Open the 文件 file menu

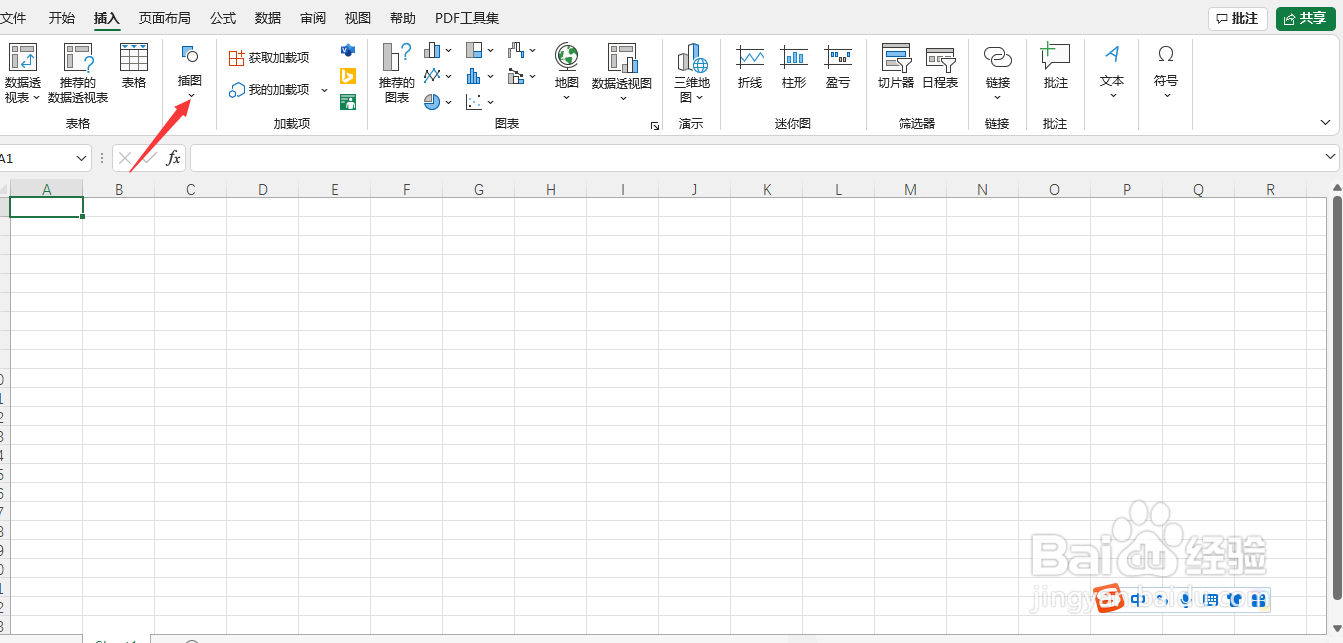point(12,18)
